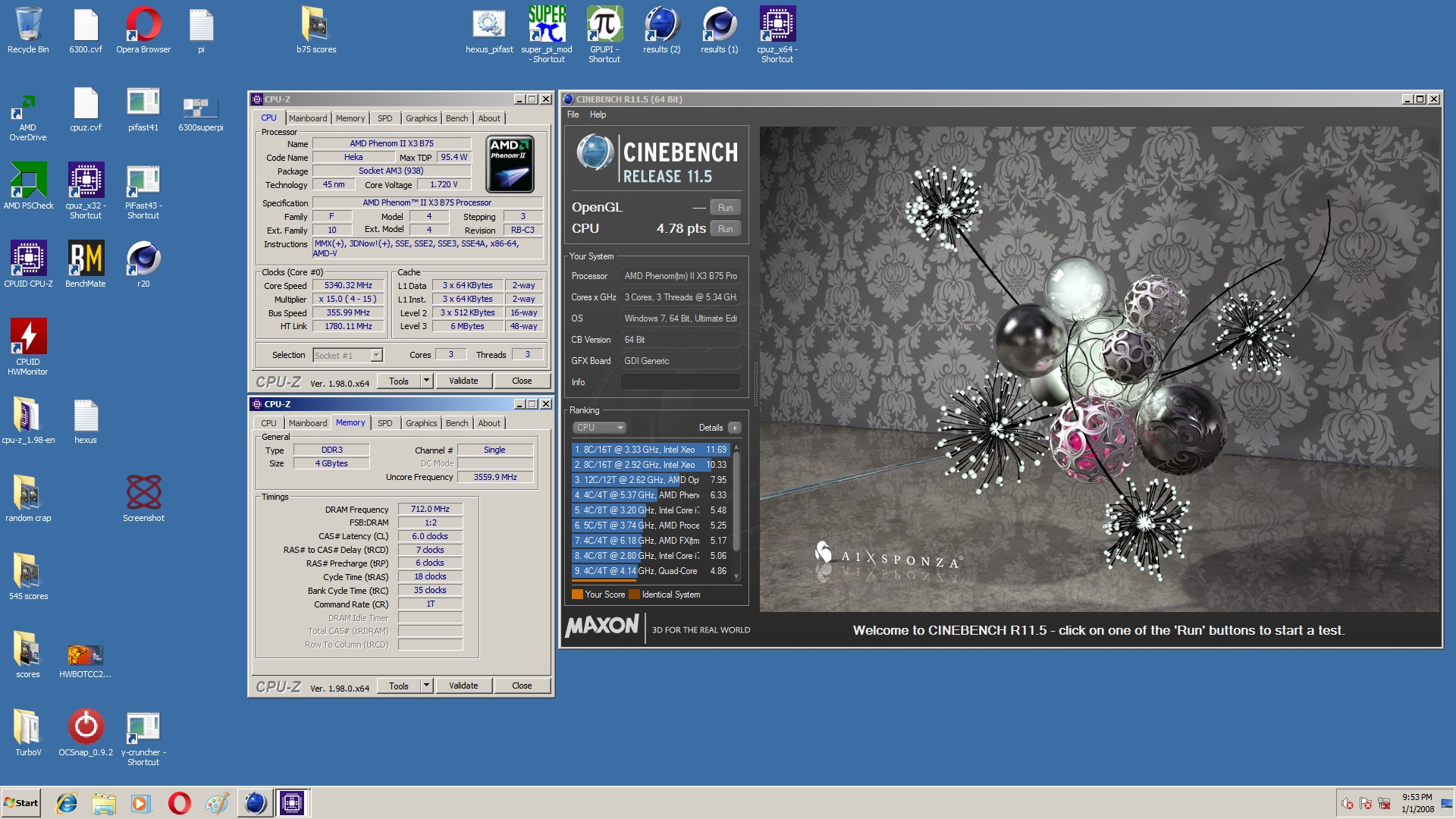Image resolution: width=1456 pixels, height=819 pixels.
Task: Click the Core Speed 5340.32 MHz value
Action: point(348,285)
